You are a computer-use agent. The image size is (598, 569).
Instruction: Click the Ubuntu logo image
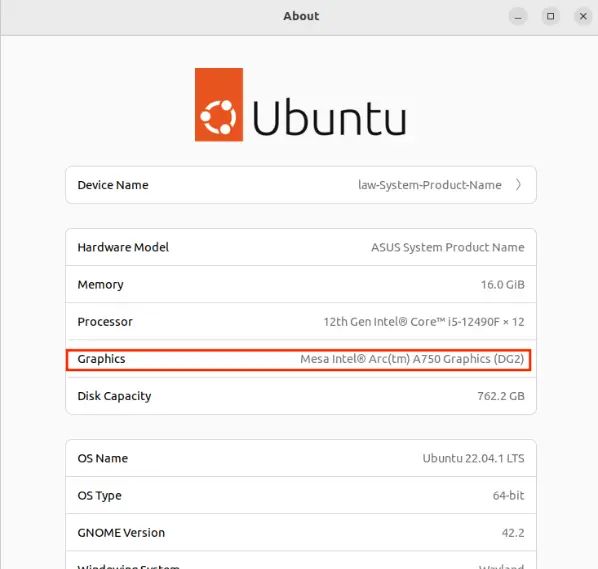pos(301,104)
